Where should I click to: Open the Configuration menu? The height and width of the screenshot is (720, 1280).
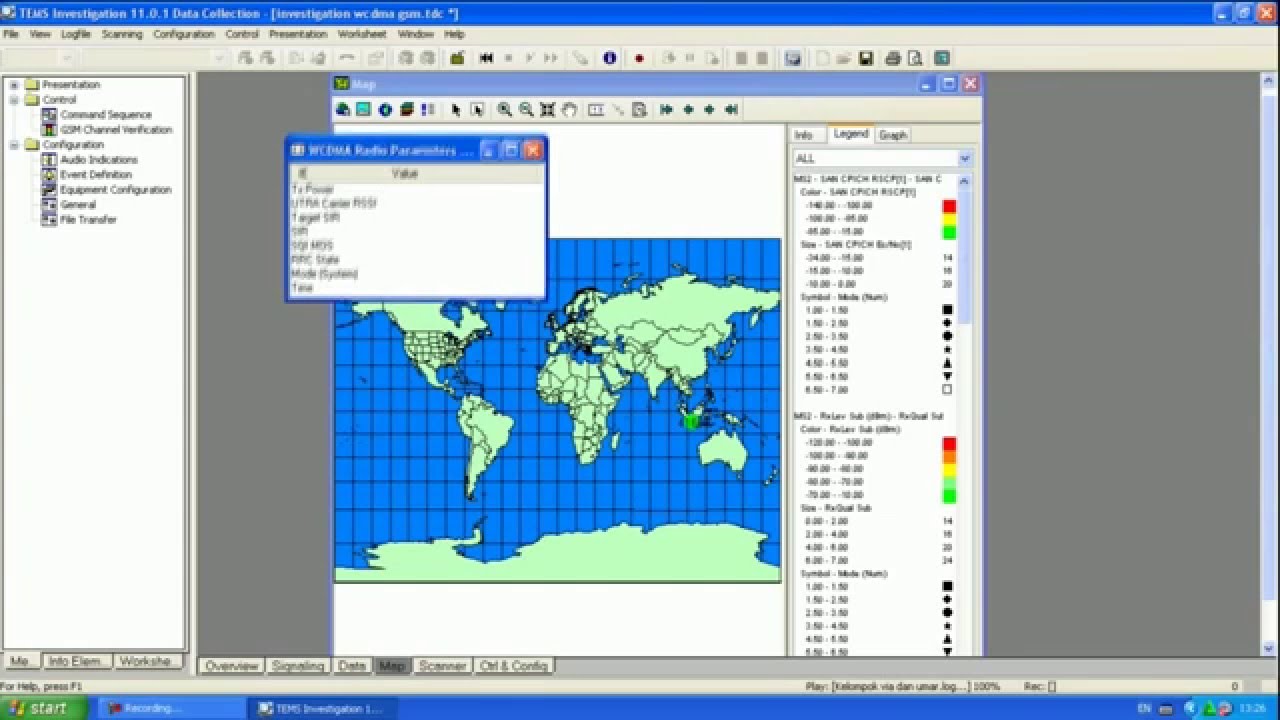coord(184,34)
